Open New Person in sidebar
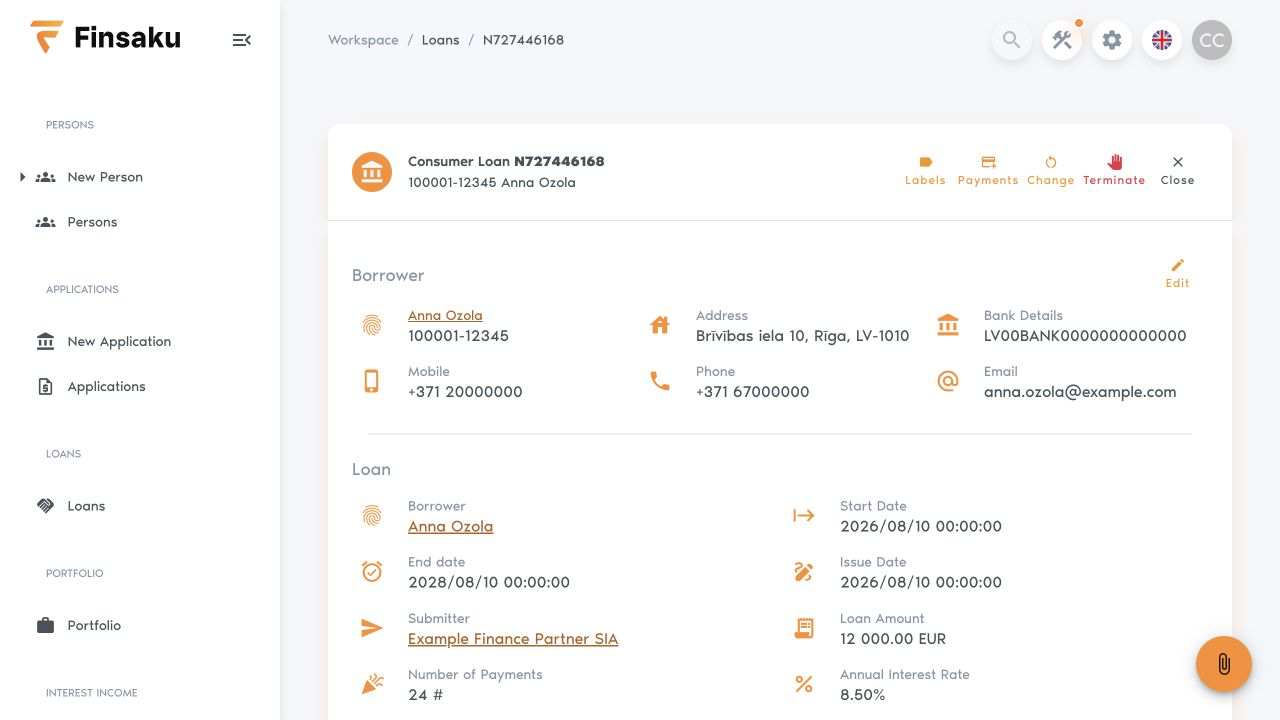The height and width of the screenshot is (720, 1280). 105,177
